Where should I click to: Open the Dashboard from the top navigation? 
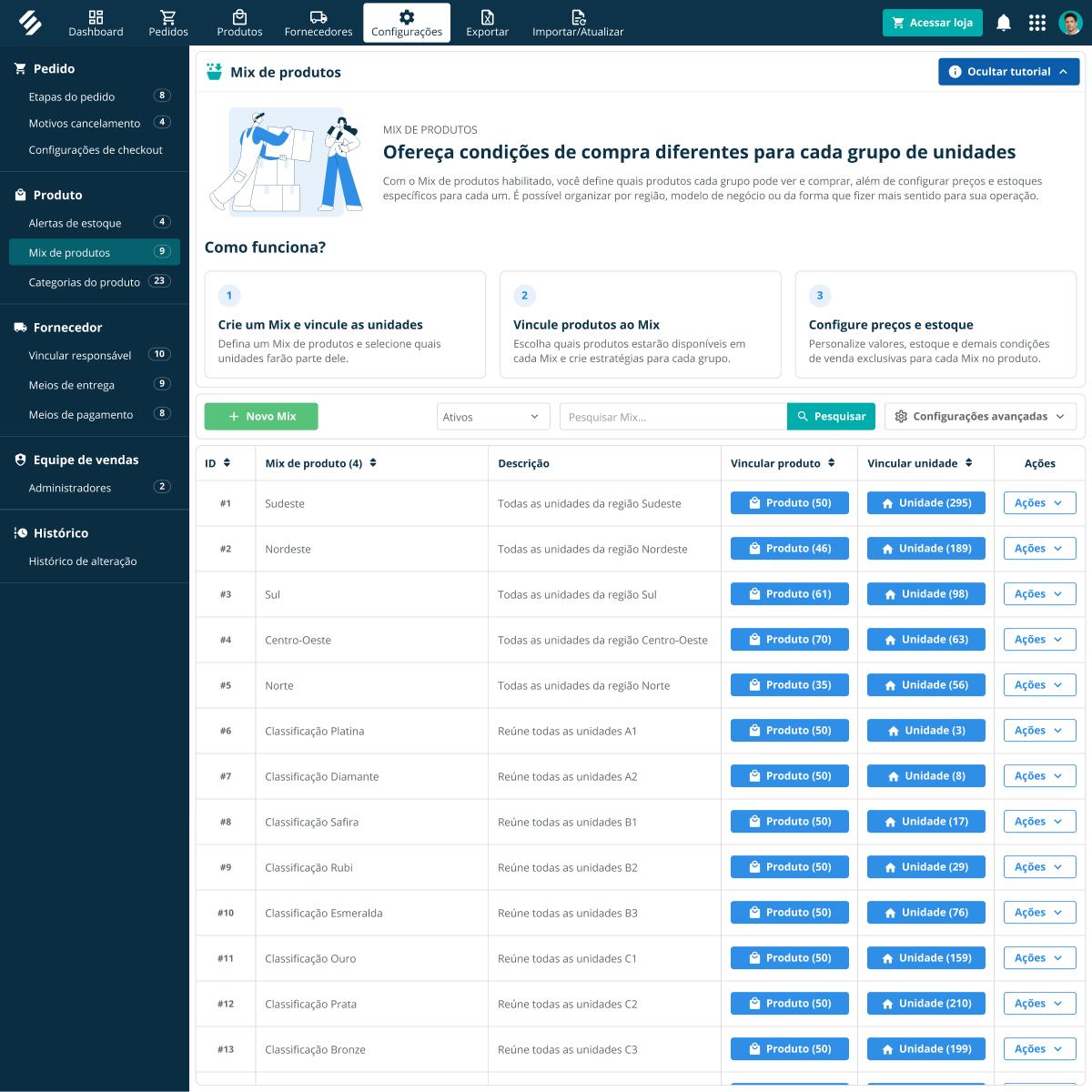pos(96,23)
